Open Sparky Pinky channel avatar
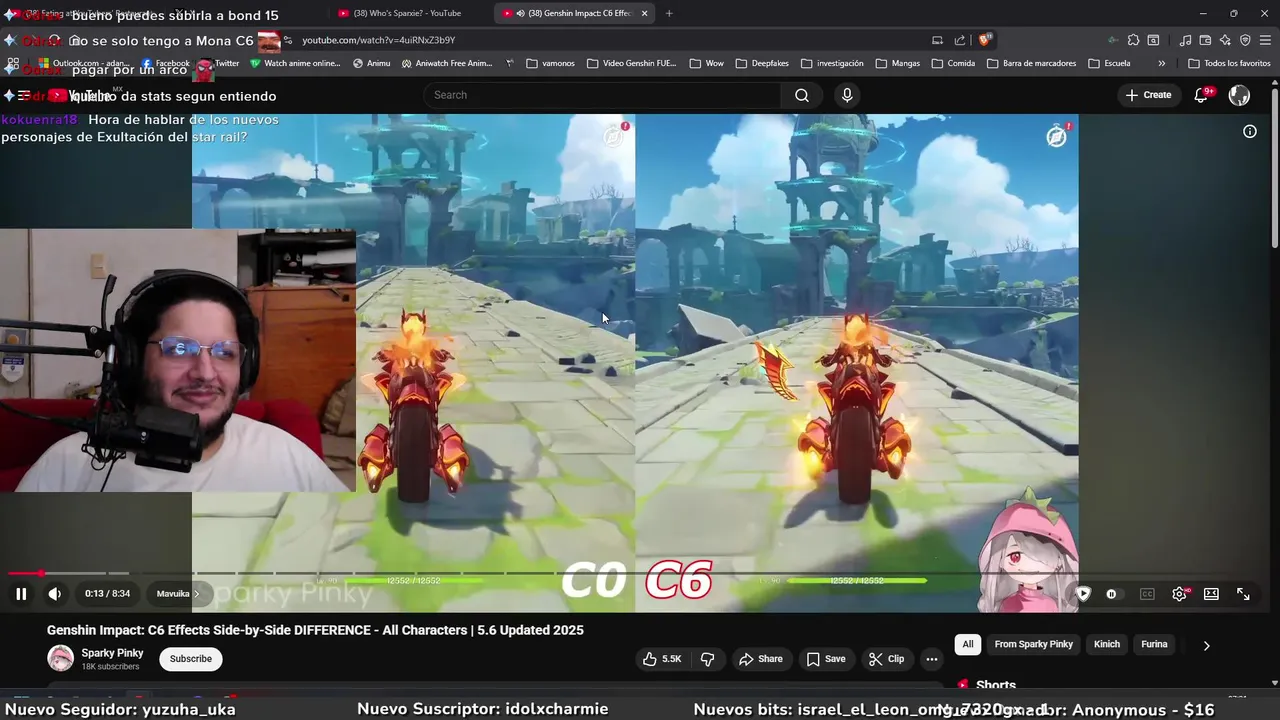This screenshot has height=720, width=1280. [x=61, y=658]
